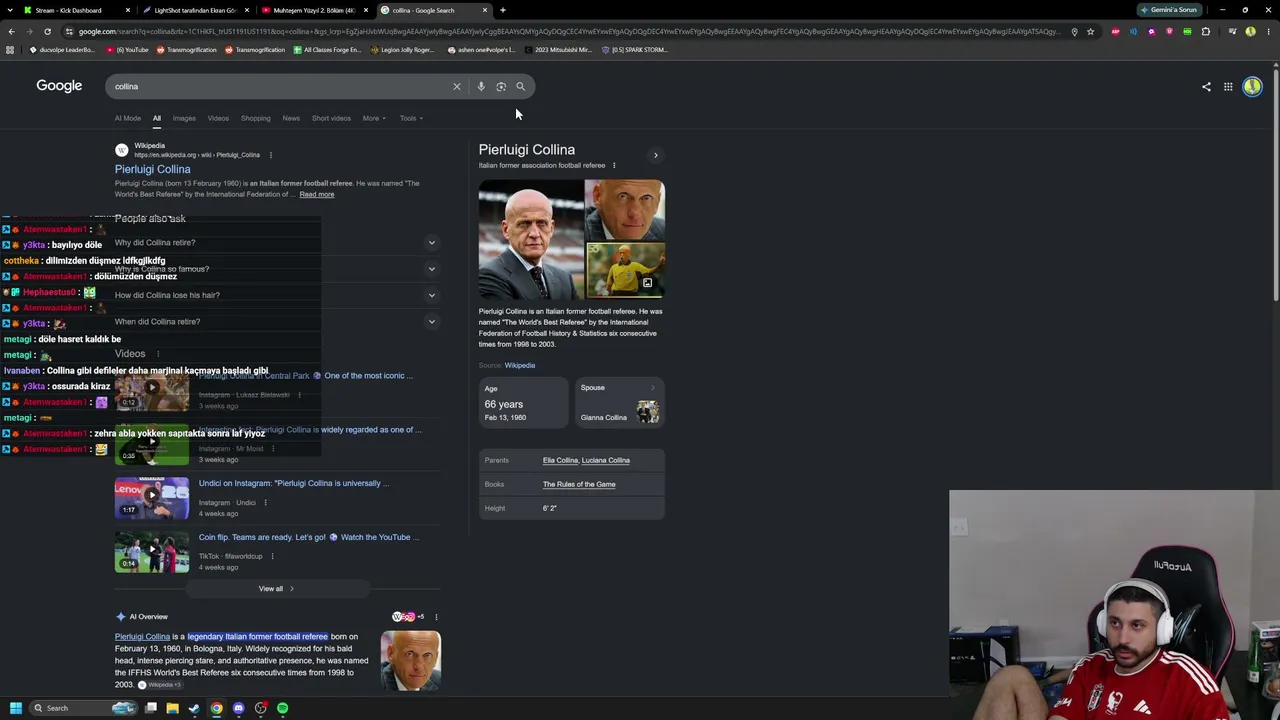The image size is (1280, 720).
Task: Expand the Pierluigi Collina knowledge panel arrow
Action: click(x=656, y=155)
